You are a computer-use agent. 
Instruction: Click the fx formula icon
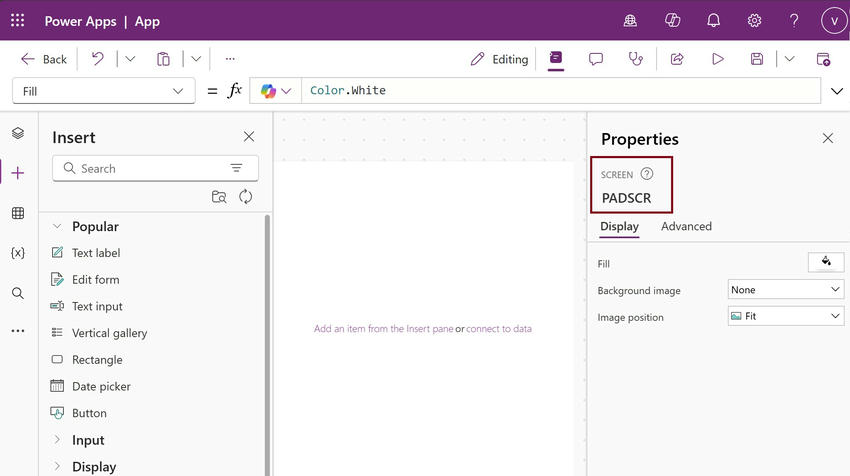click(x=234, y=90)
